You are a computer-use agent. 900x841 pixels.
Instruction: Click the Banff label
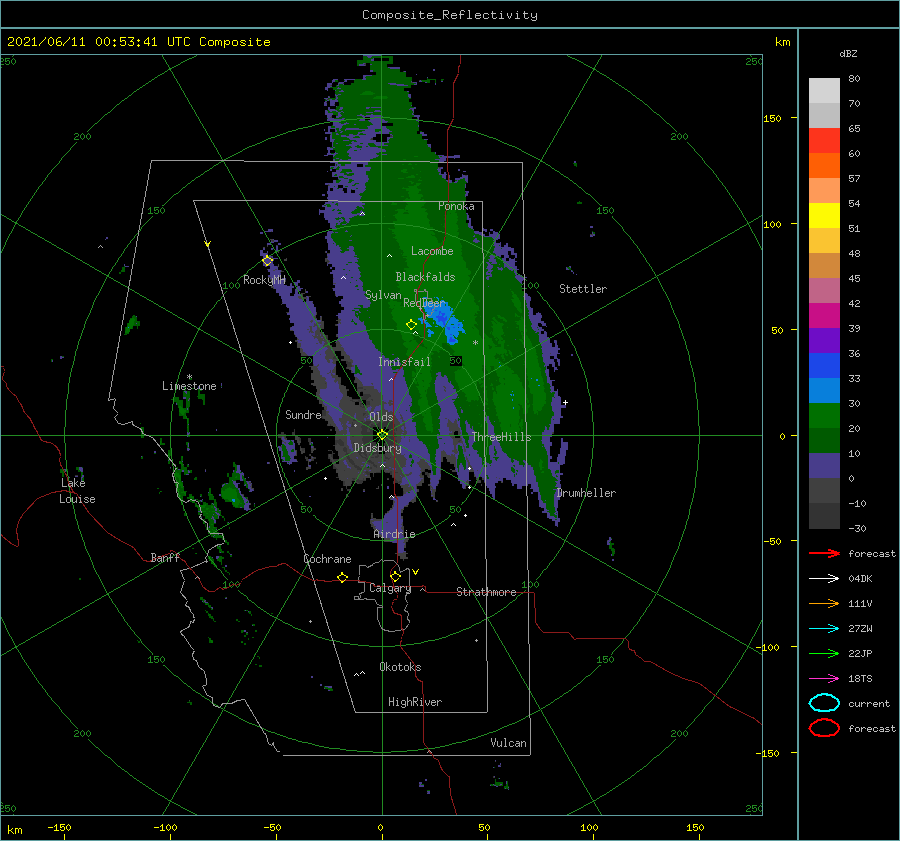[x=165, y=557]
